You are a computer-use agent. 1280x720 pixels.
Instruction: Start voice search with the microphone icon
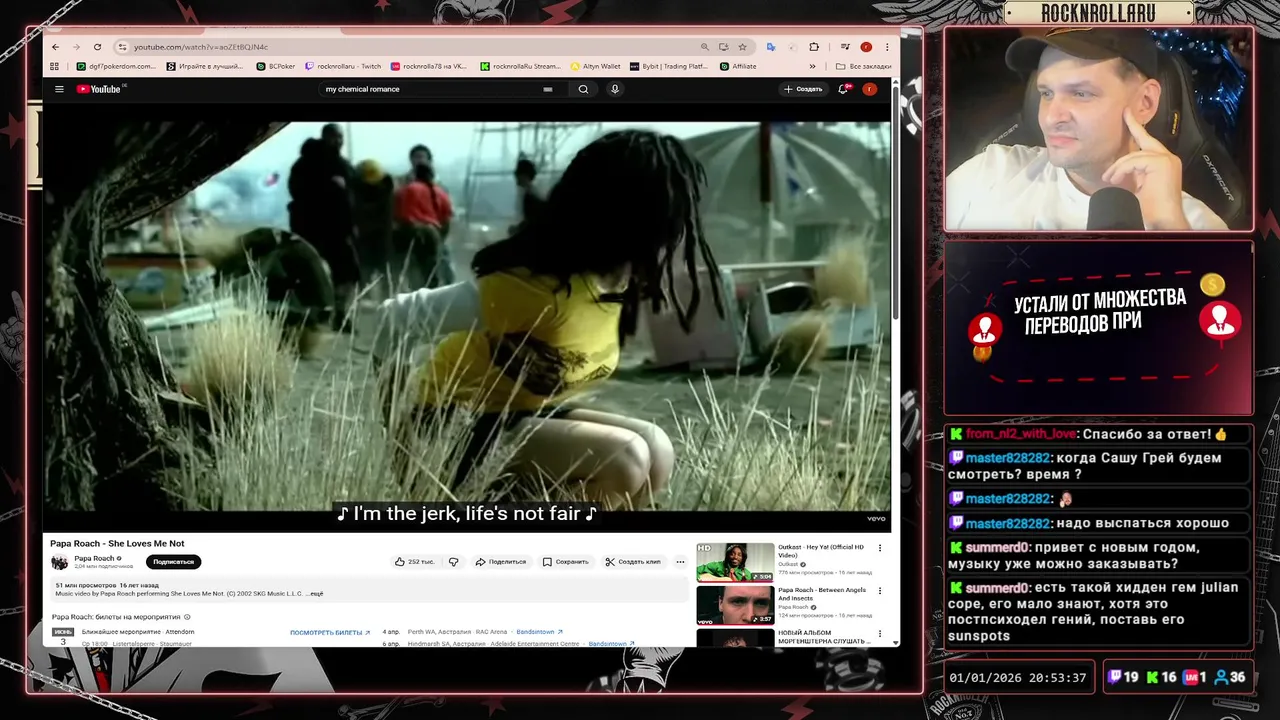coord(615,89)
